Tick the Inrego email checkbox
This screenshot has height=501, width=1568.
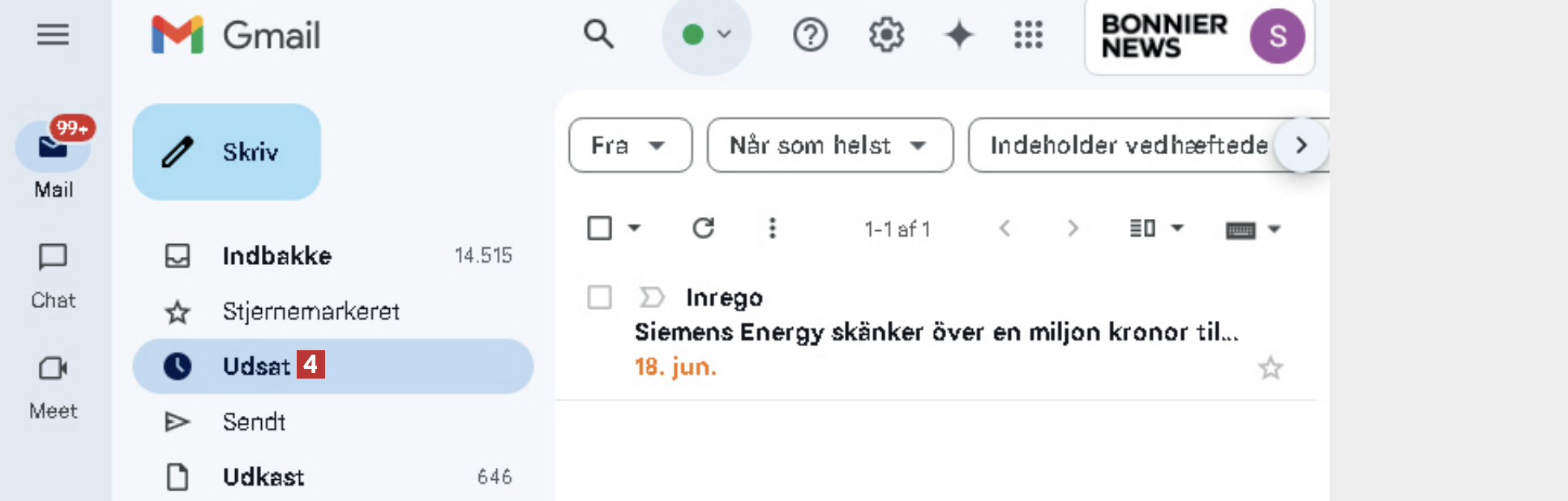click(599, 298)
